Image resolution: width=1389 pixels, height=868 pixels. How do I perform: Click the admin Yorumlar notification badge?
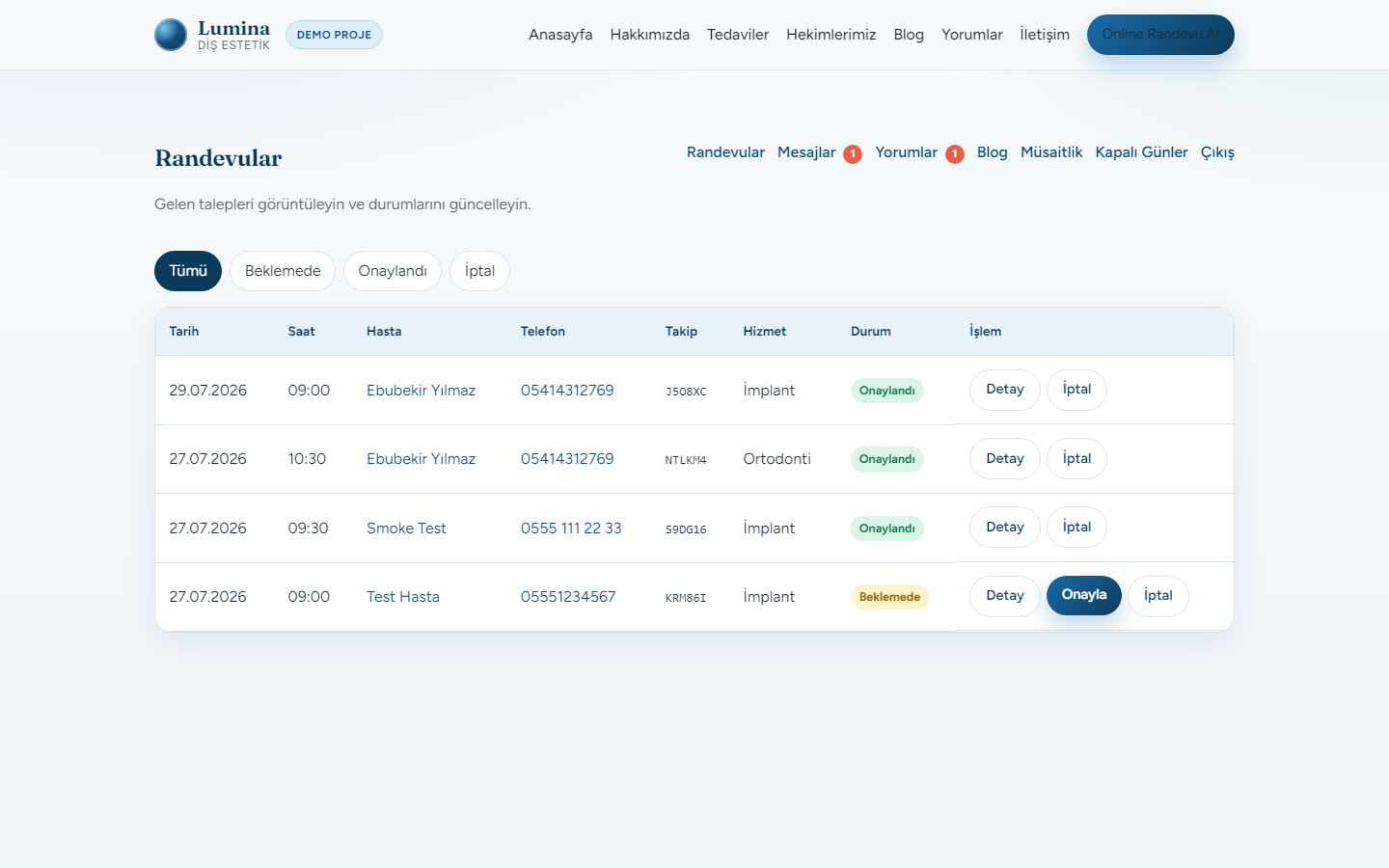(955, 154)
